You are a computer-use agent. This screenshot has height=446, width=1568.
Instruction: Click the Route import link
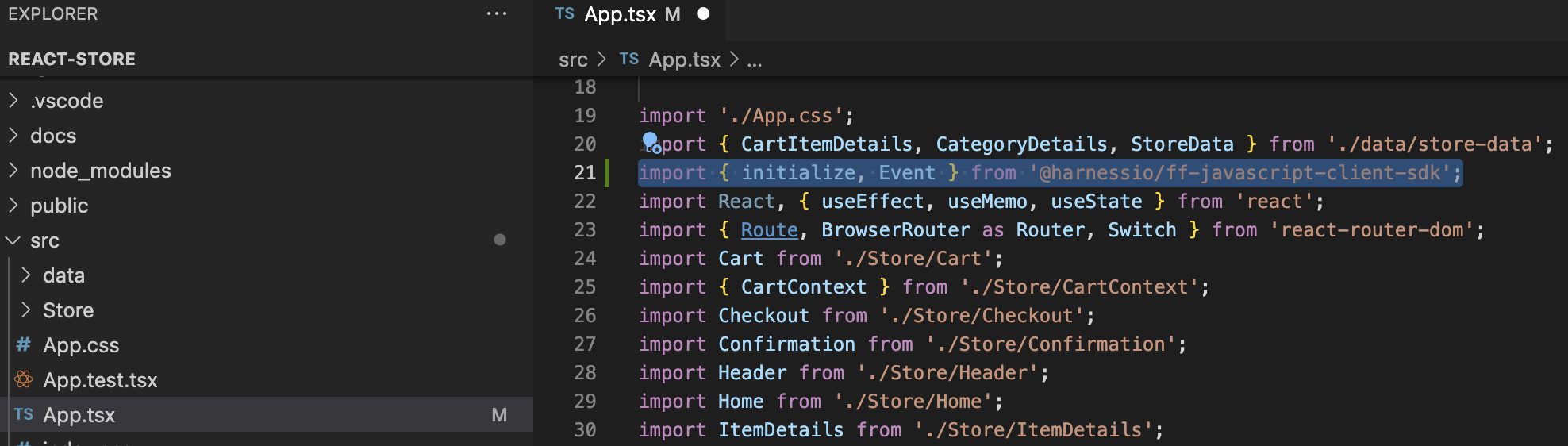[x=769, y=230]
